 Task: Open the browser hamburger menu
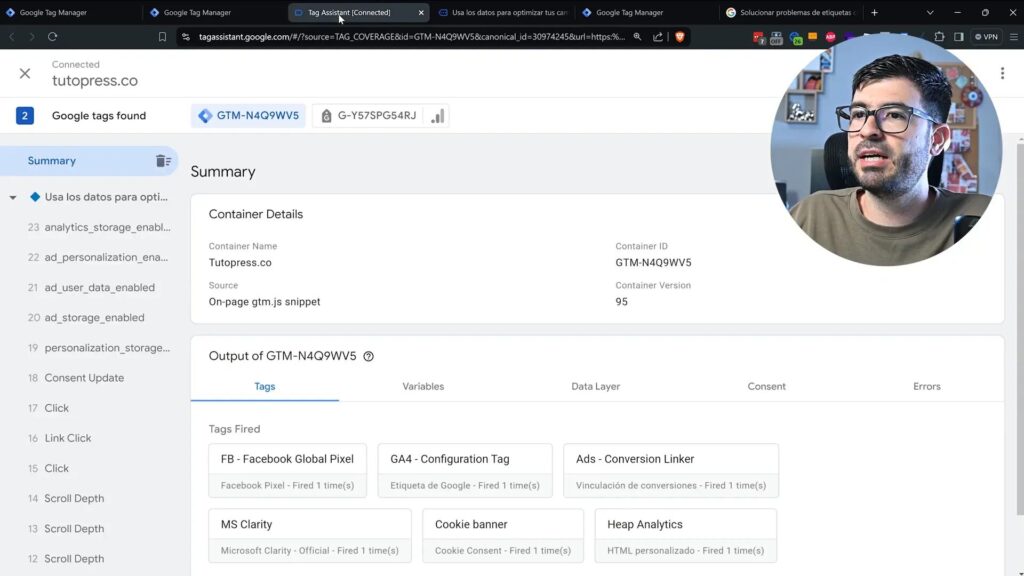coord(1014,37)
